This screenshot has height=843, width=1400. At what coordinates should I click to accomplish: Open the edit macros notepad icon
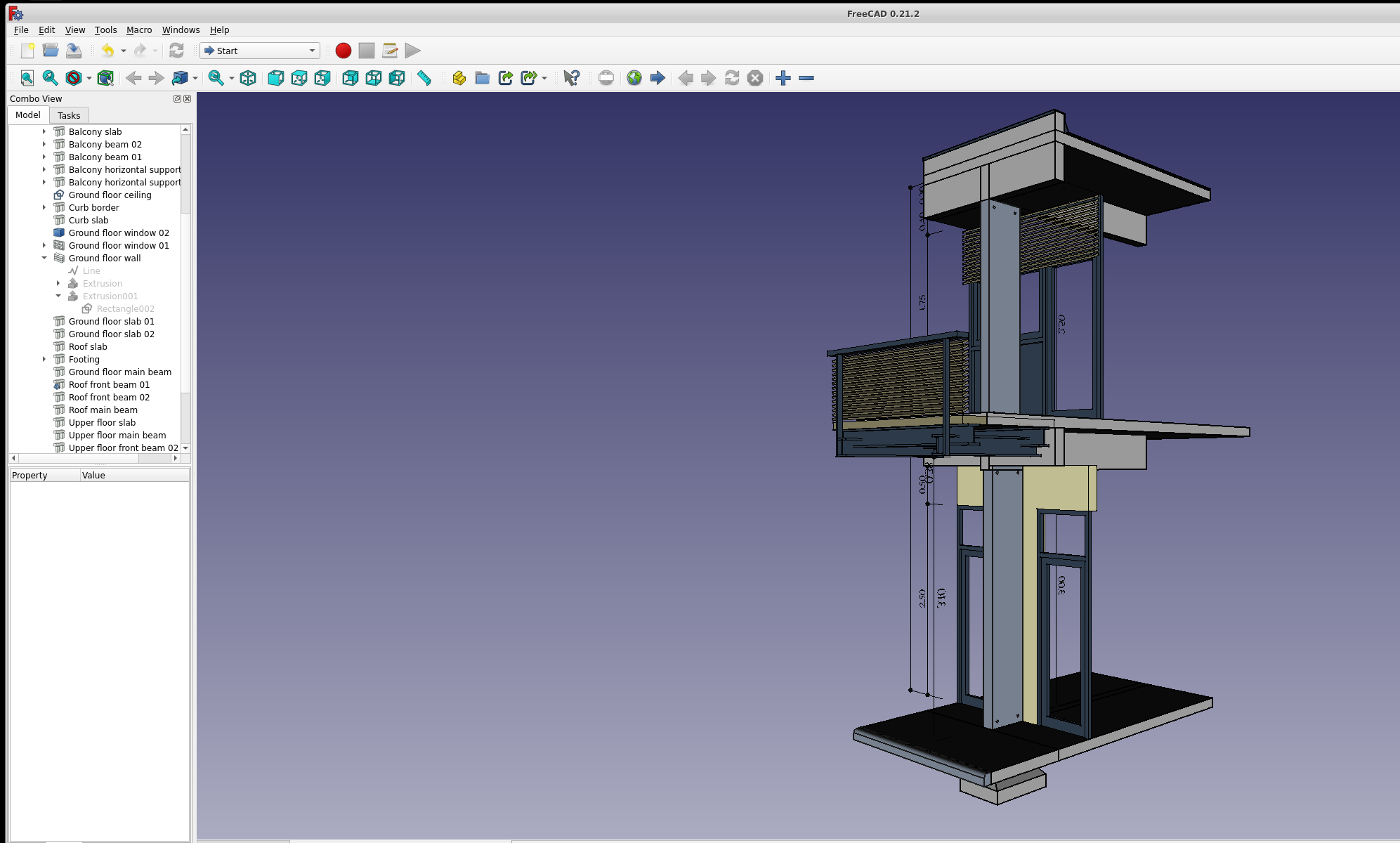390,51
